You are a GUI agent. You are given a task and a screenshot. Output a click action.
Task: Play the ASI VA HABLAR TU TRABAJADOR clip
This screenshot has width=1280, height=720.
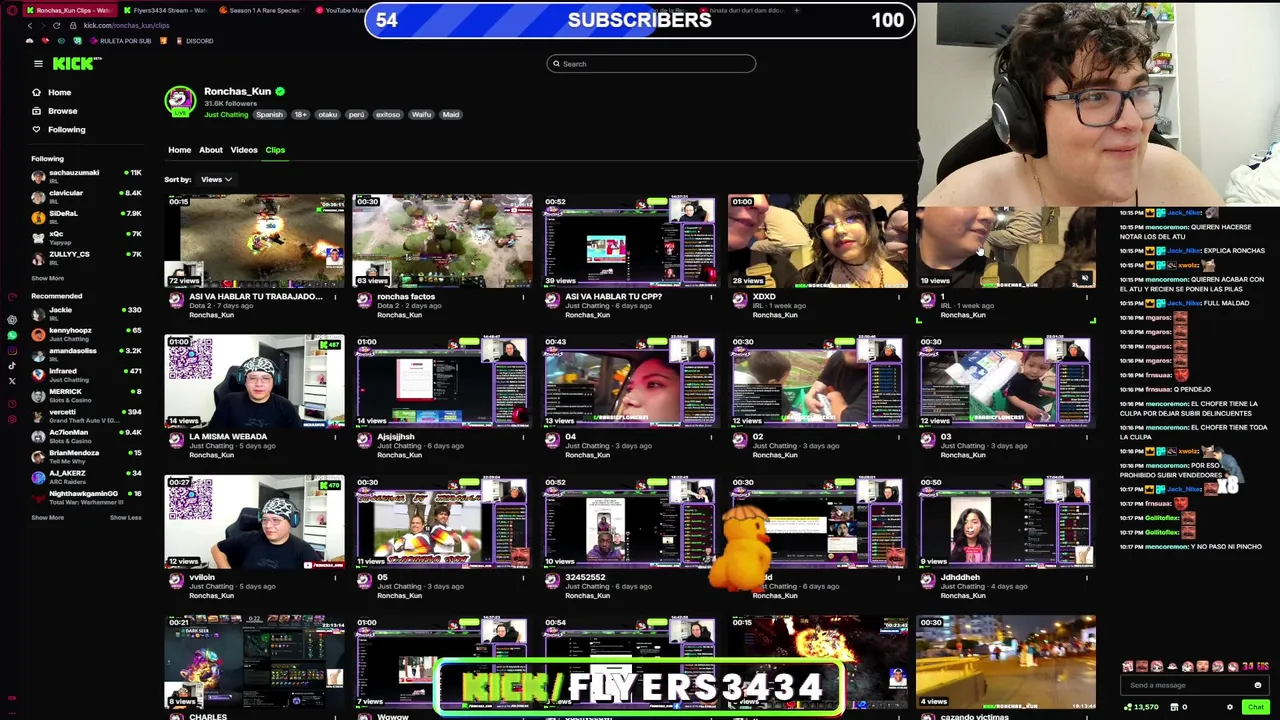[255, 241]
